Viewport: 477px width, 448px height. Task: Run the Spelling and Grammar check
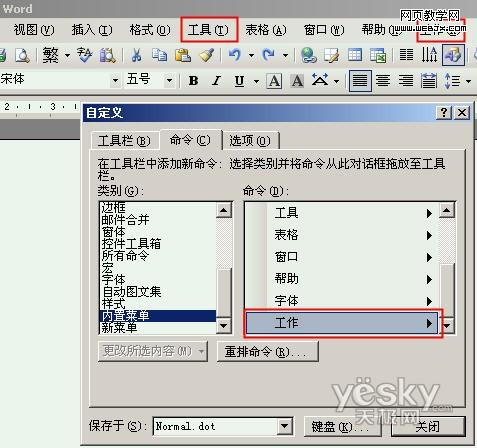click(x=84, y=55)
